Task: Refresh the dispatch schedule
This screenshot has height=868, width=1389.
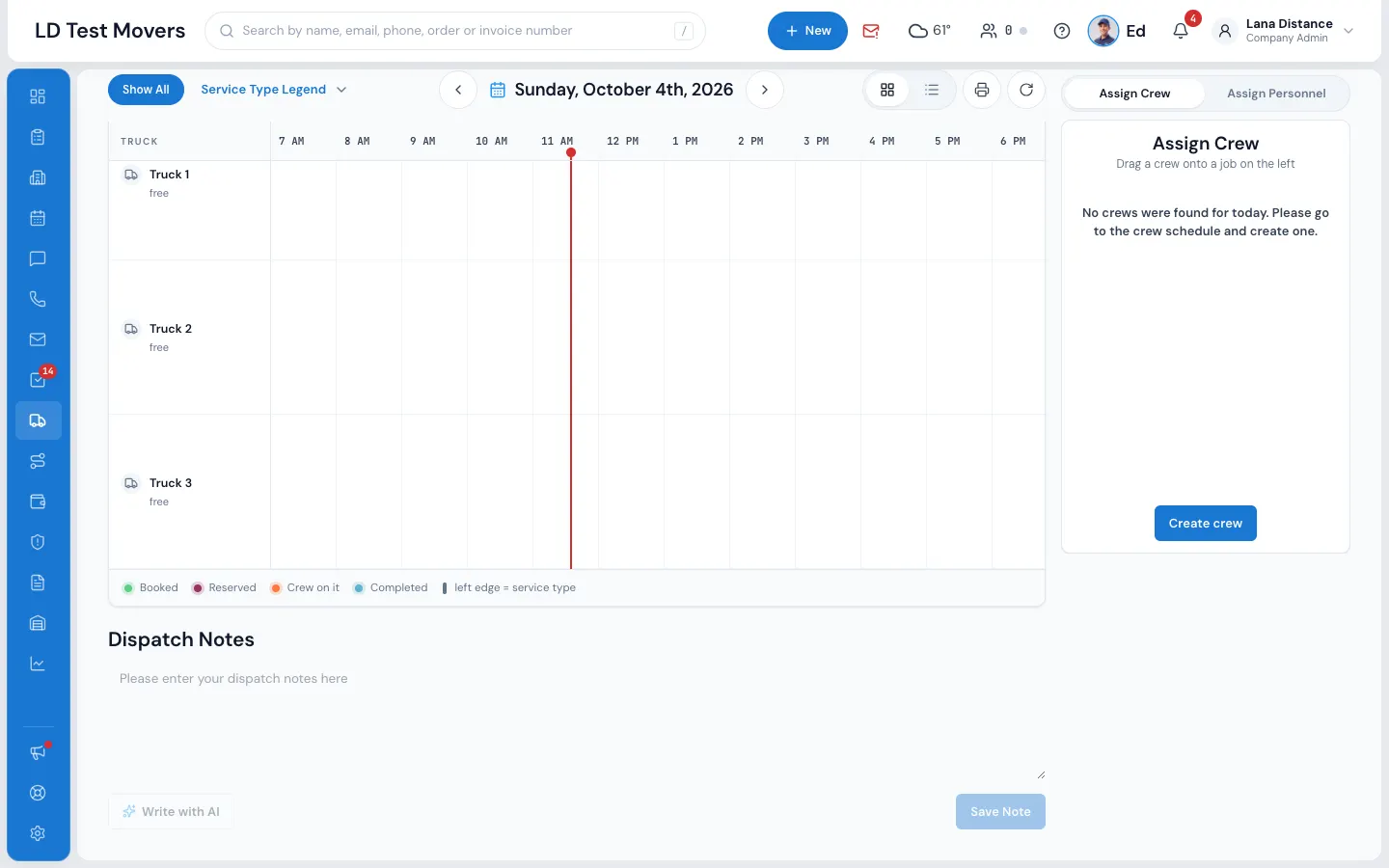Action: (1026, 90)
